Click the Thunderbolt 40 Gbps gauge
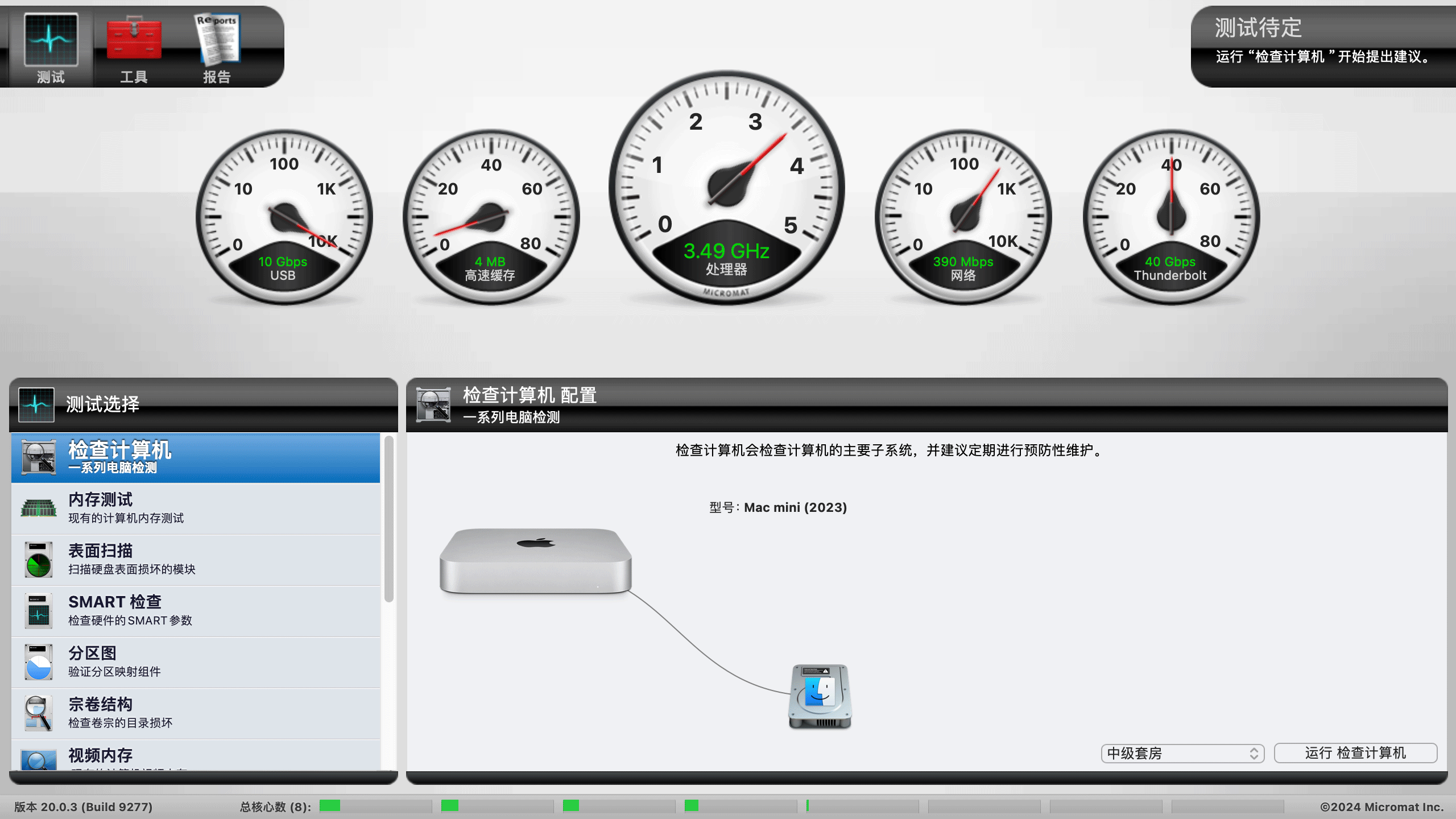Viewport: 1456px width, 819px height. click(1170, 217)
